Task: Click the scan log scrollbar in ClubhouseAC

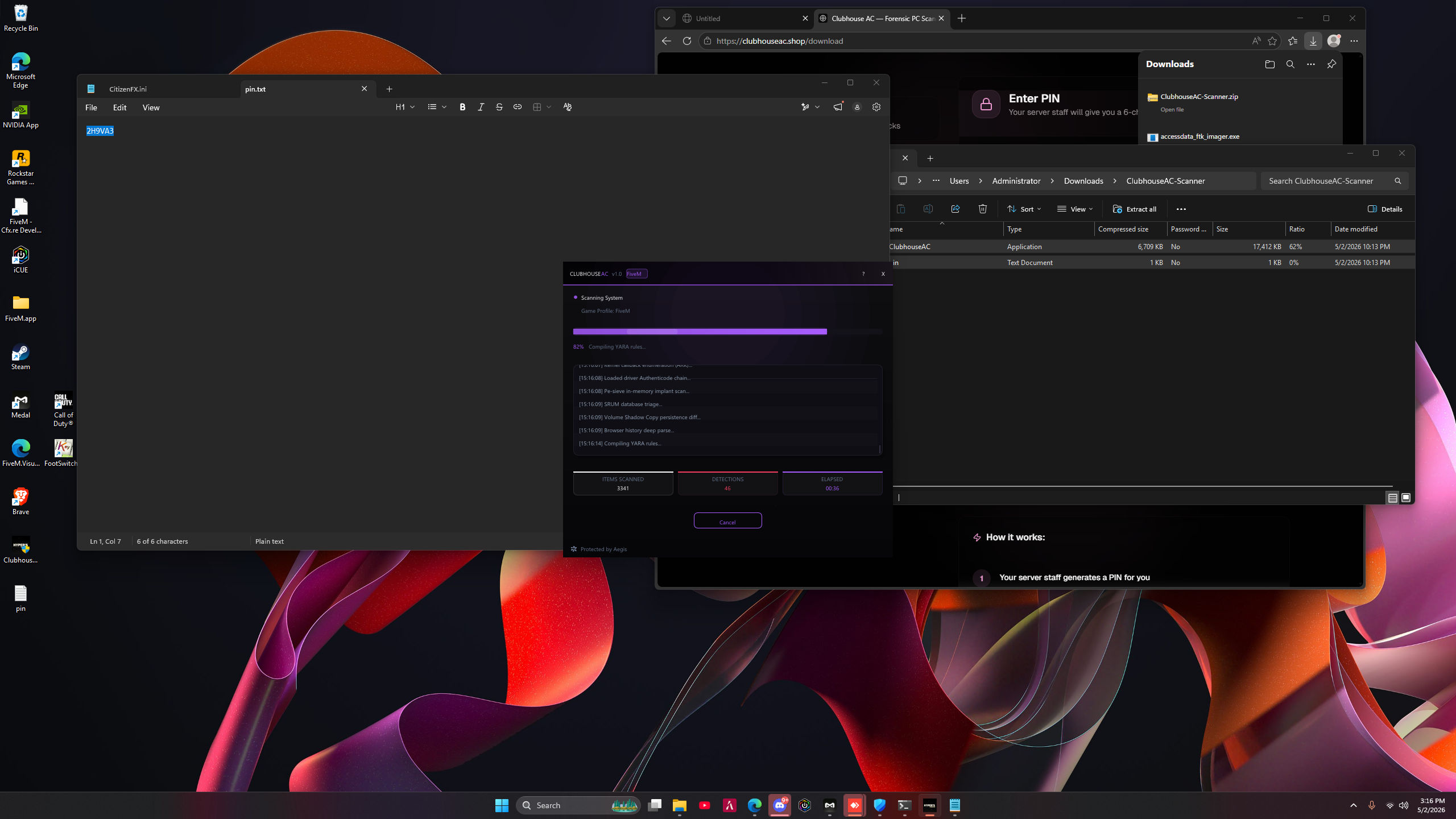Action: tap(880, 449)
